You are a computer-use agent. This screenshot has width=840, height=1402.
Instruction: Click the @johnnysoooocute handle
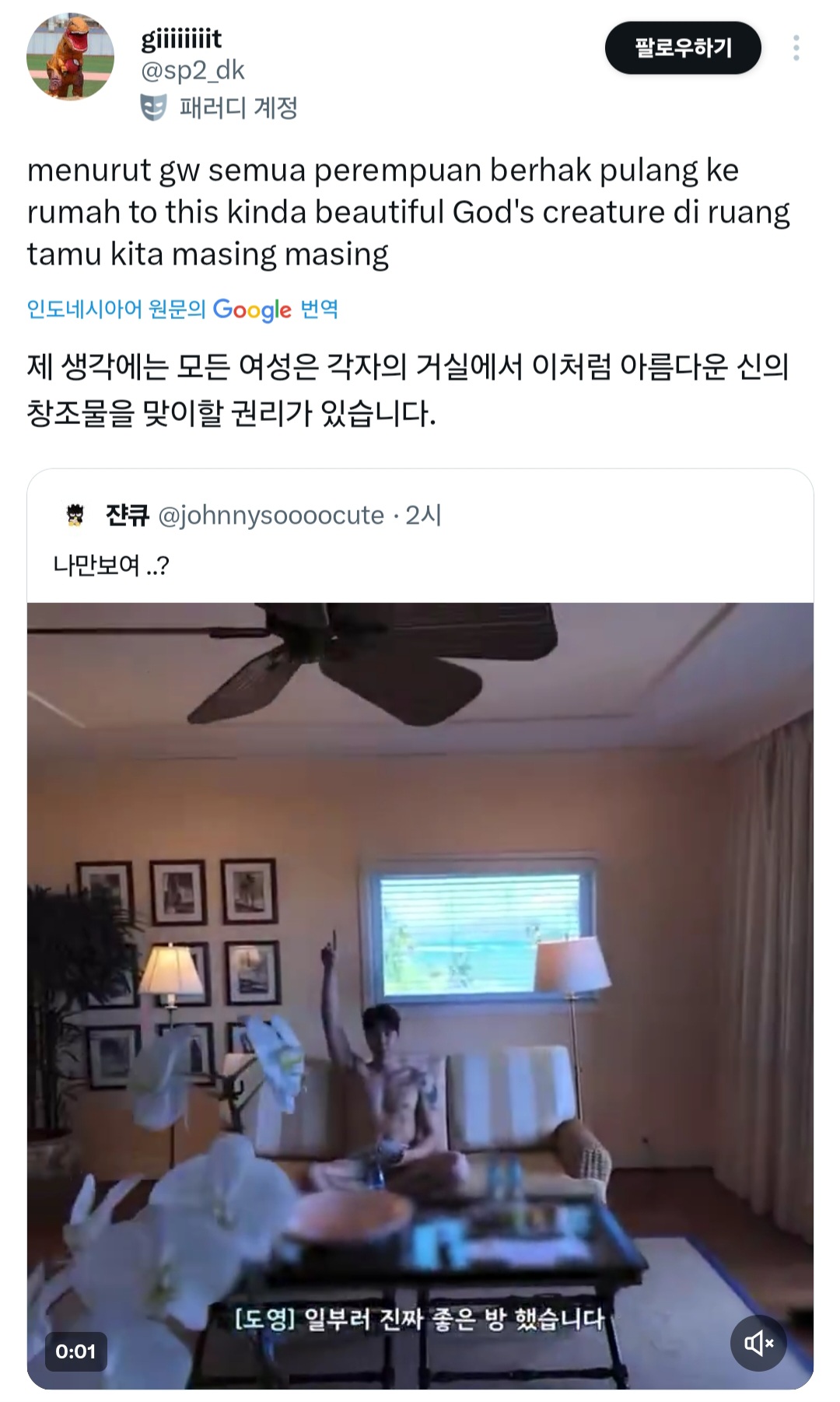point(271,515)
